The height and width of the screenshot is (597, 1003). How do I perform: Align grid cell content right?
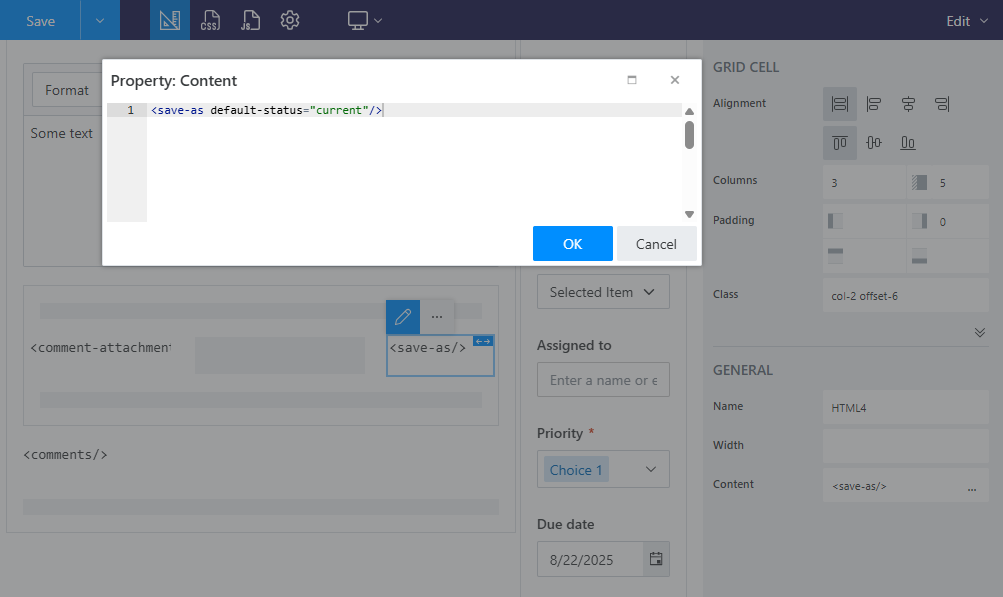(942, 104)
